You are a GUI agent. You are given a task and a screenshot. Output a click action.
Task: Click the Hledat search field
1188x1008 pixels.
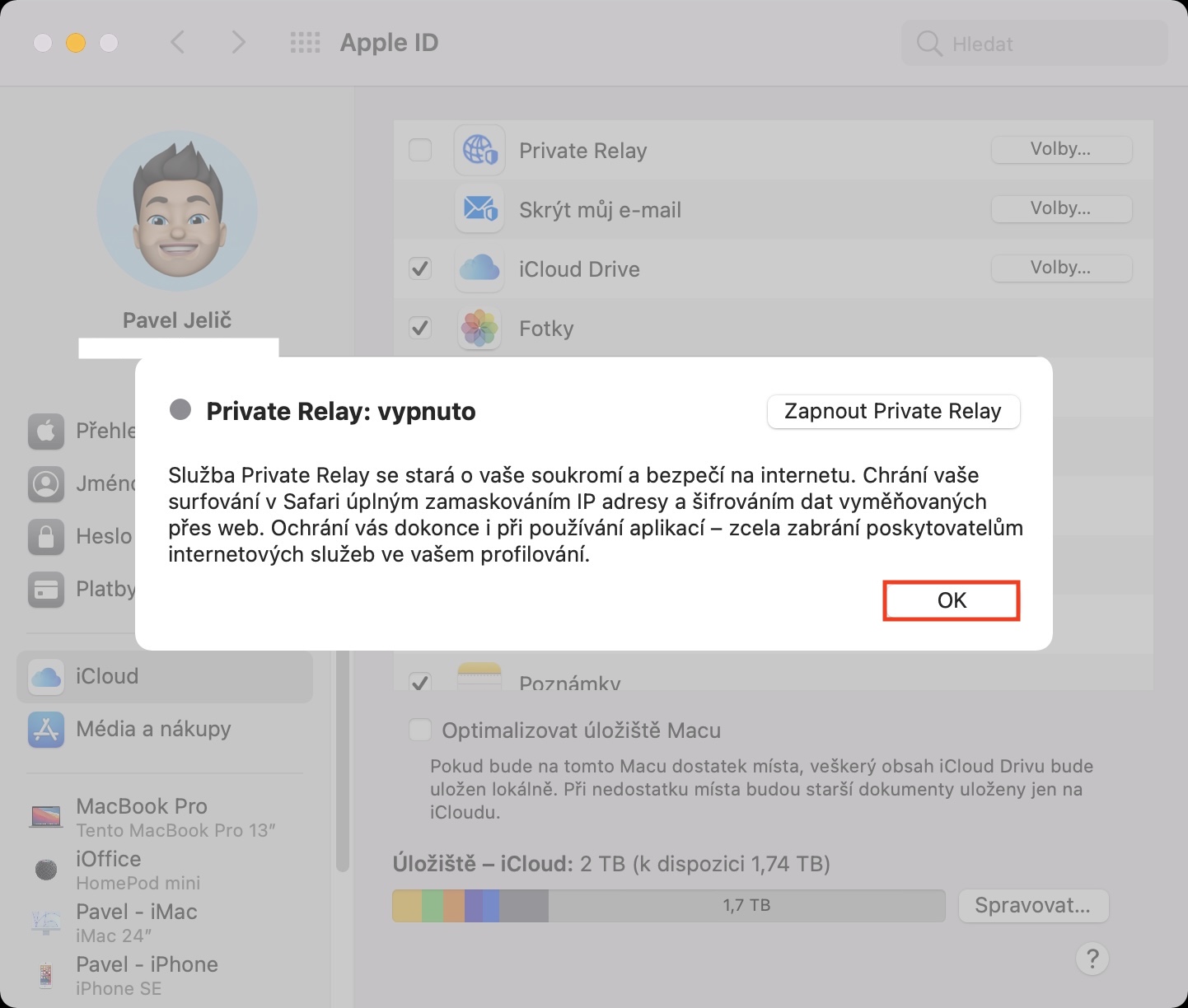pos(1035,44)
